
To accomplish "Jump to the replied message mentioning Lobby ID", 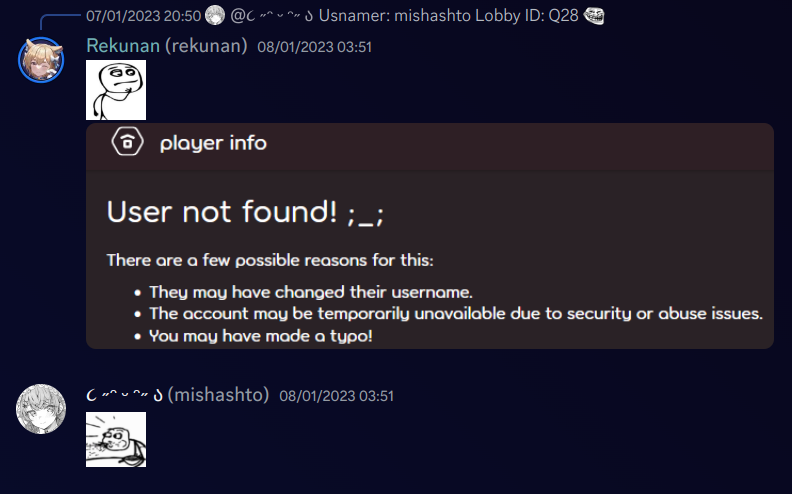I will [x=450, y=15].
